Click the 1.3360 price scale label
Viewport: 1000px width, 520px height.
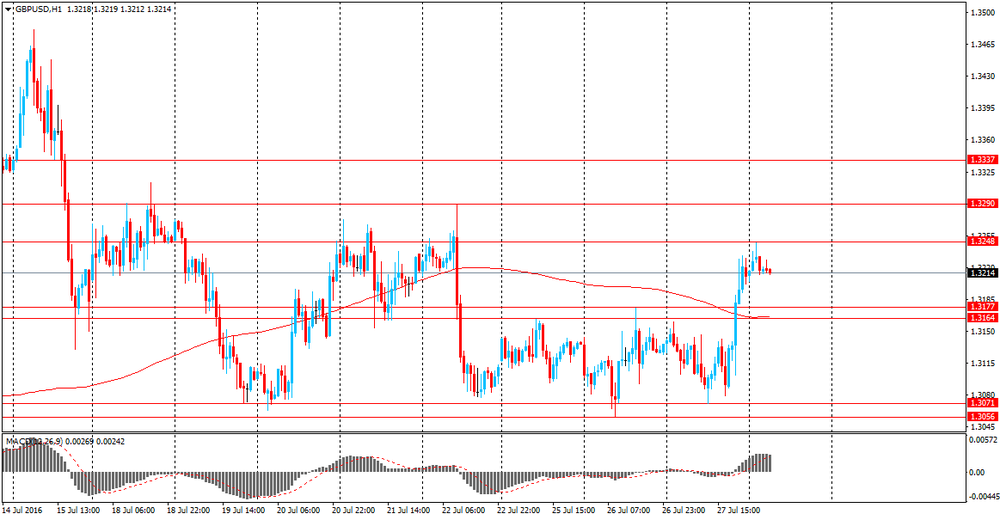pos(981,140)
